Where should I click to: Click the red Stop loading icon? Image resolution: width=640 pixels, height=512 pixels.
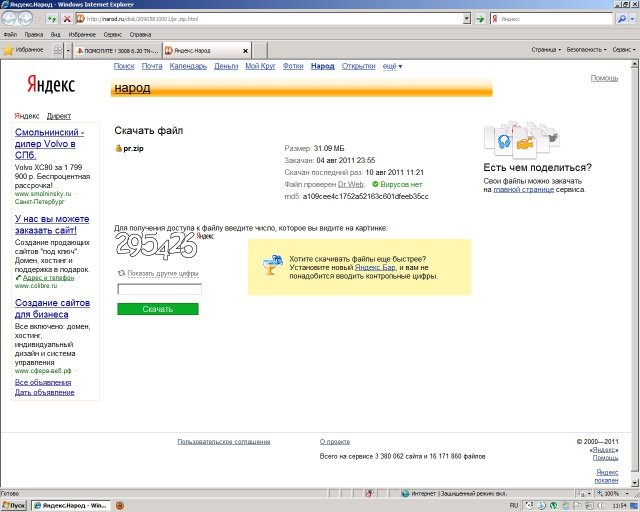tap(67, 18)
